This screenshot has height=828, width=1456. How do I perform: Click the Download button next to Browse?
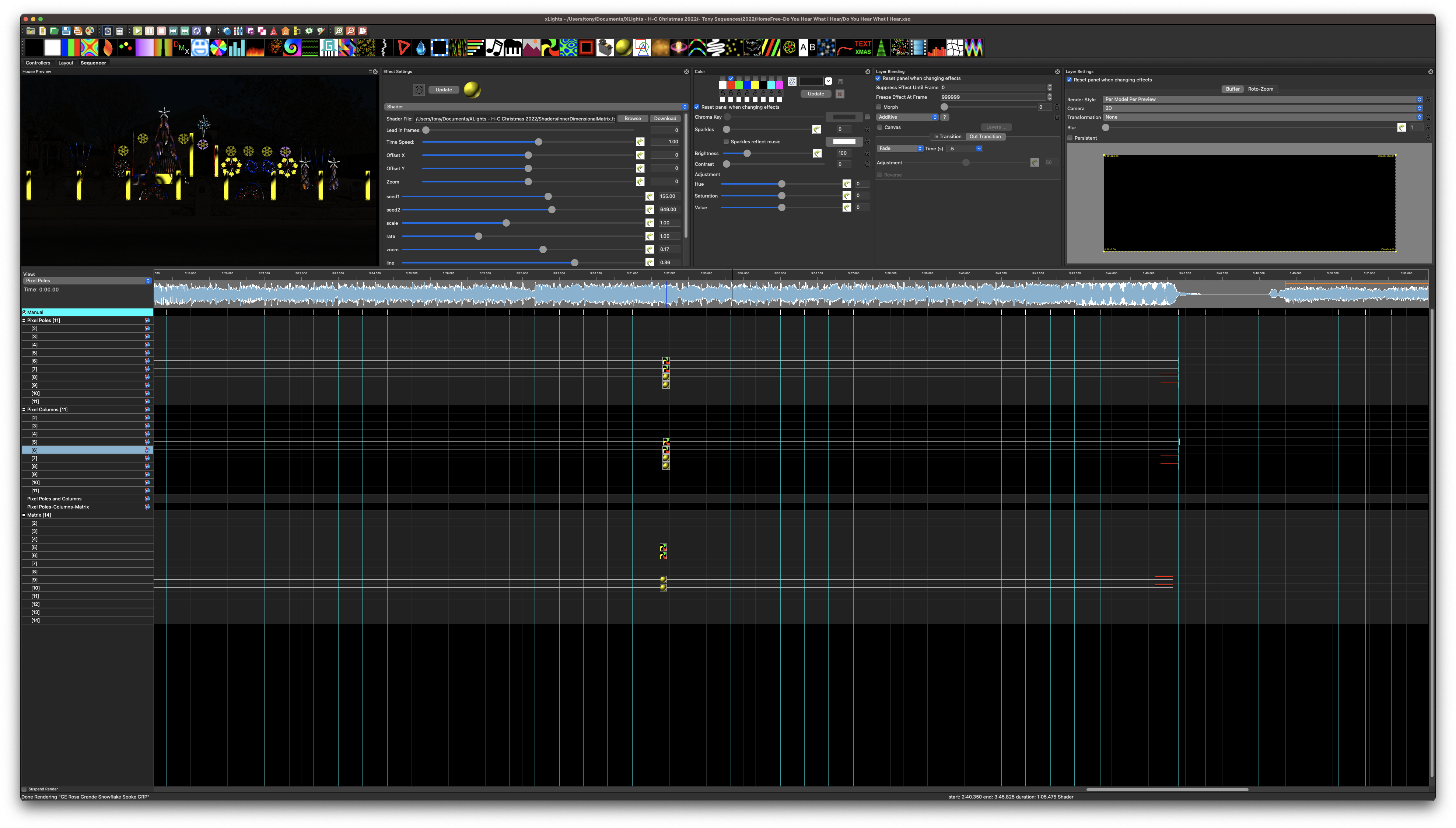click(x=665, y=118)
